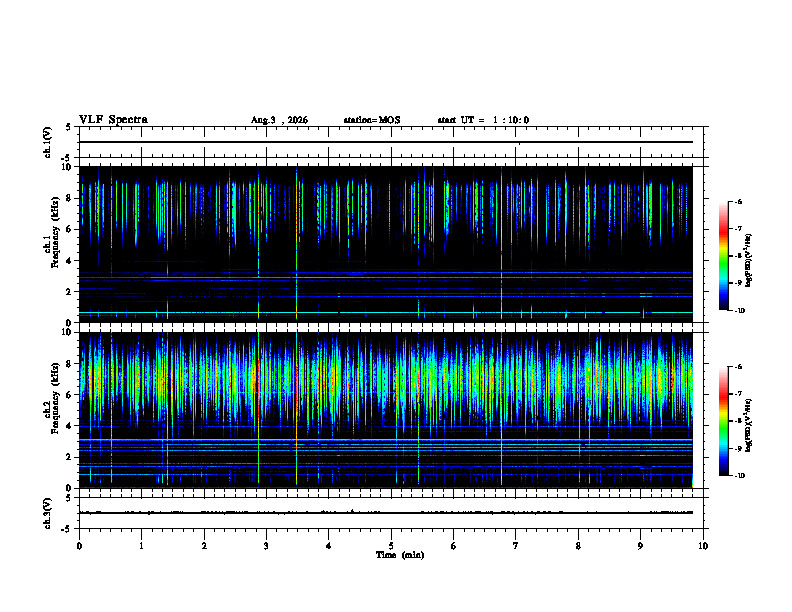792x612 pixels.
Task: Click the "station=MOS" header label
Action: pos(372,120)
